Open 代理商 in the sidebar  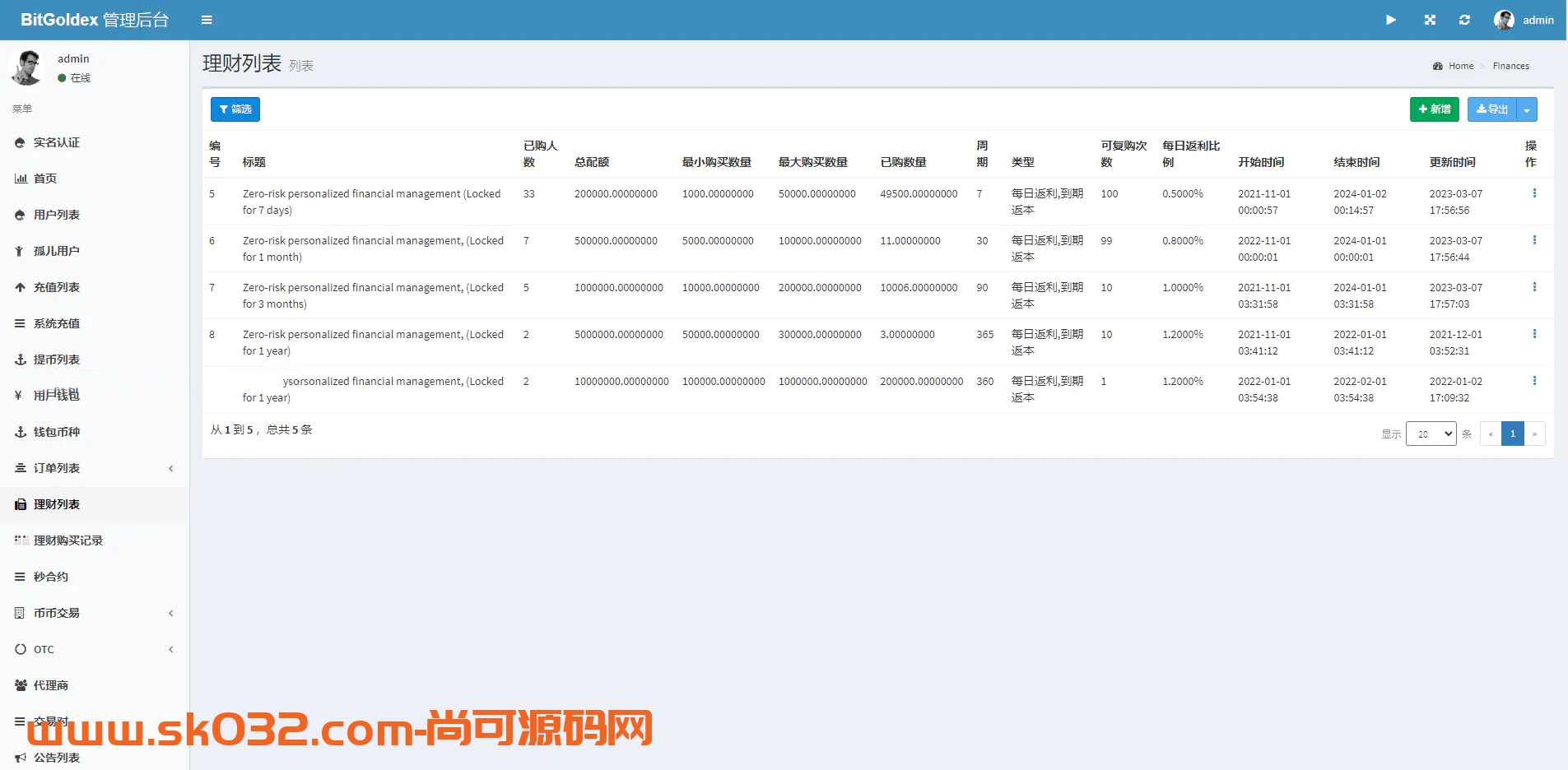click(x=95, y=685)
